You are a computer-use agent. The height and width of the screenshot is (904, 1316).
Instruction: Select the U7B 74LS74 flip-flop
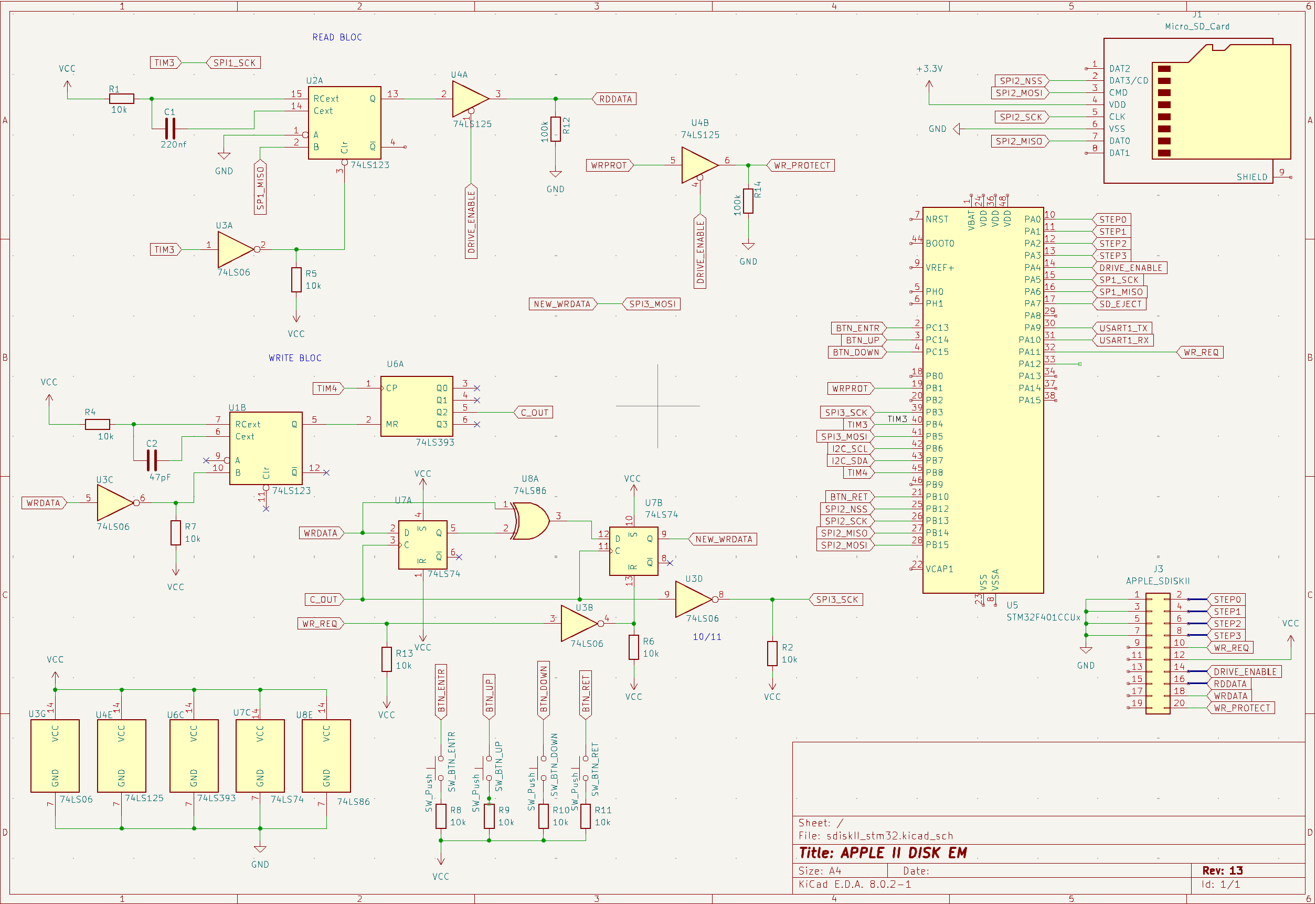coord(634,551)
